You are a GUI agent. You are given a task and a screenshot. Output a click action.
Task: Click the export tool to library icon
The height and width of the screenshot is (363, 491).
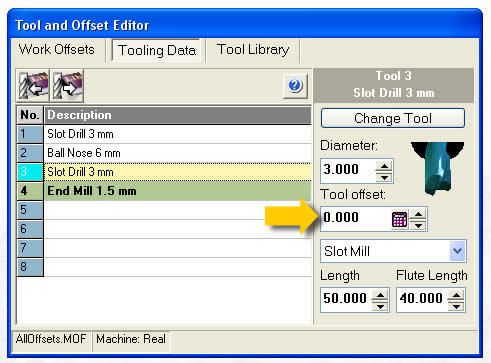67,86
